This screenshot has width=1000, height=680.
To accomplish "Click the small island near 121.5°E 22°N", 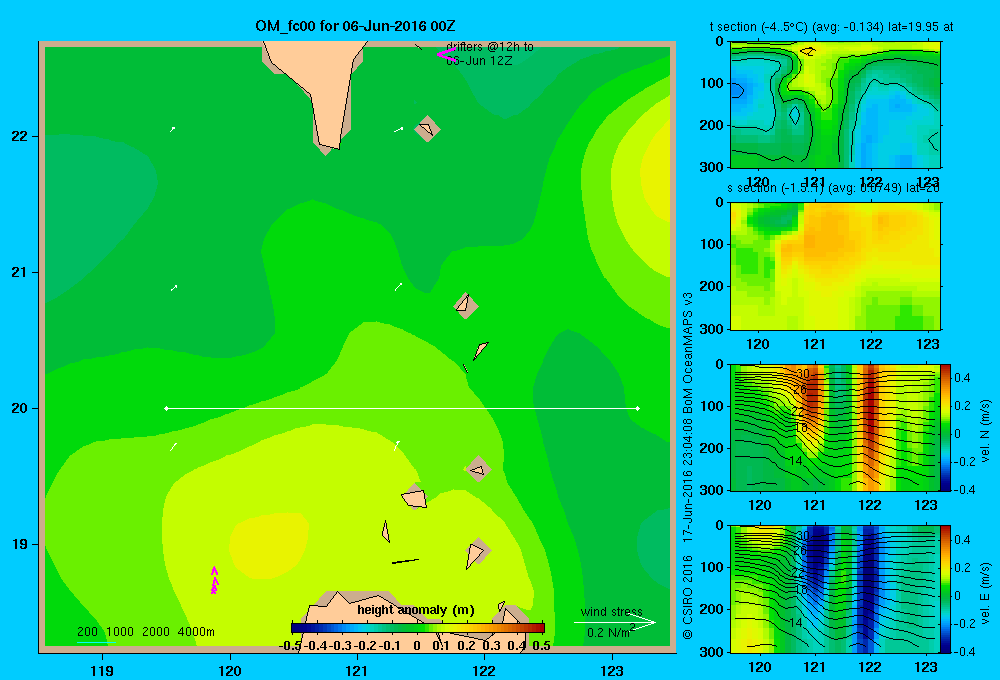I will click(x=427, y=129).
